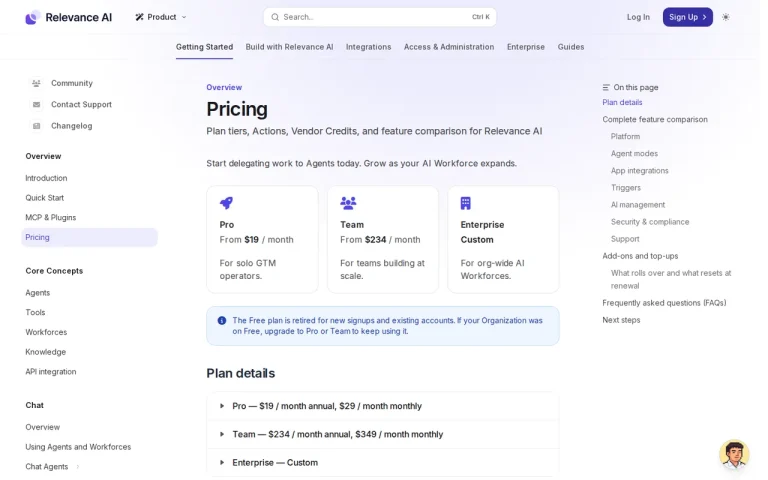Jump to Platform in page outline
Viewport: 768px width, 480px height.
[625, 137]
